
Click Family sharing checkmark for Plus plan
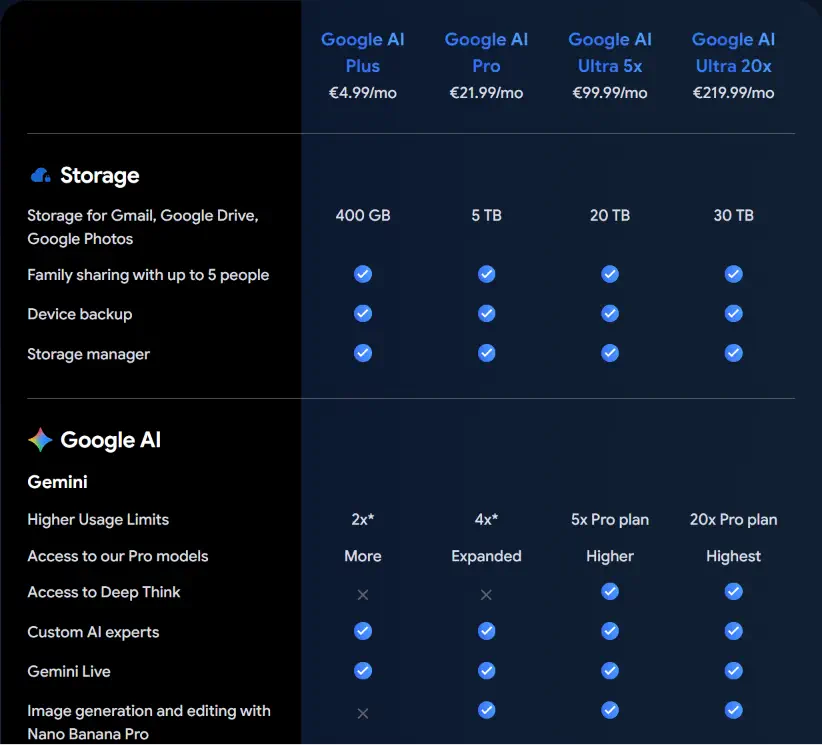tap(363, 274)
